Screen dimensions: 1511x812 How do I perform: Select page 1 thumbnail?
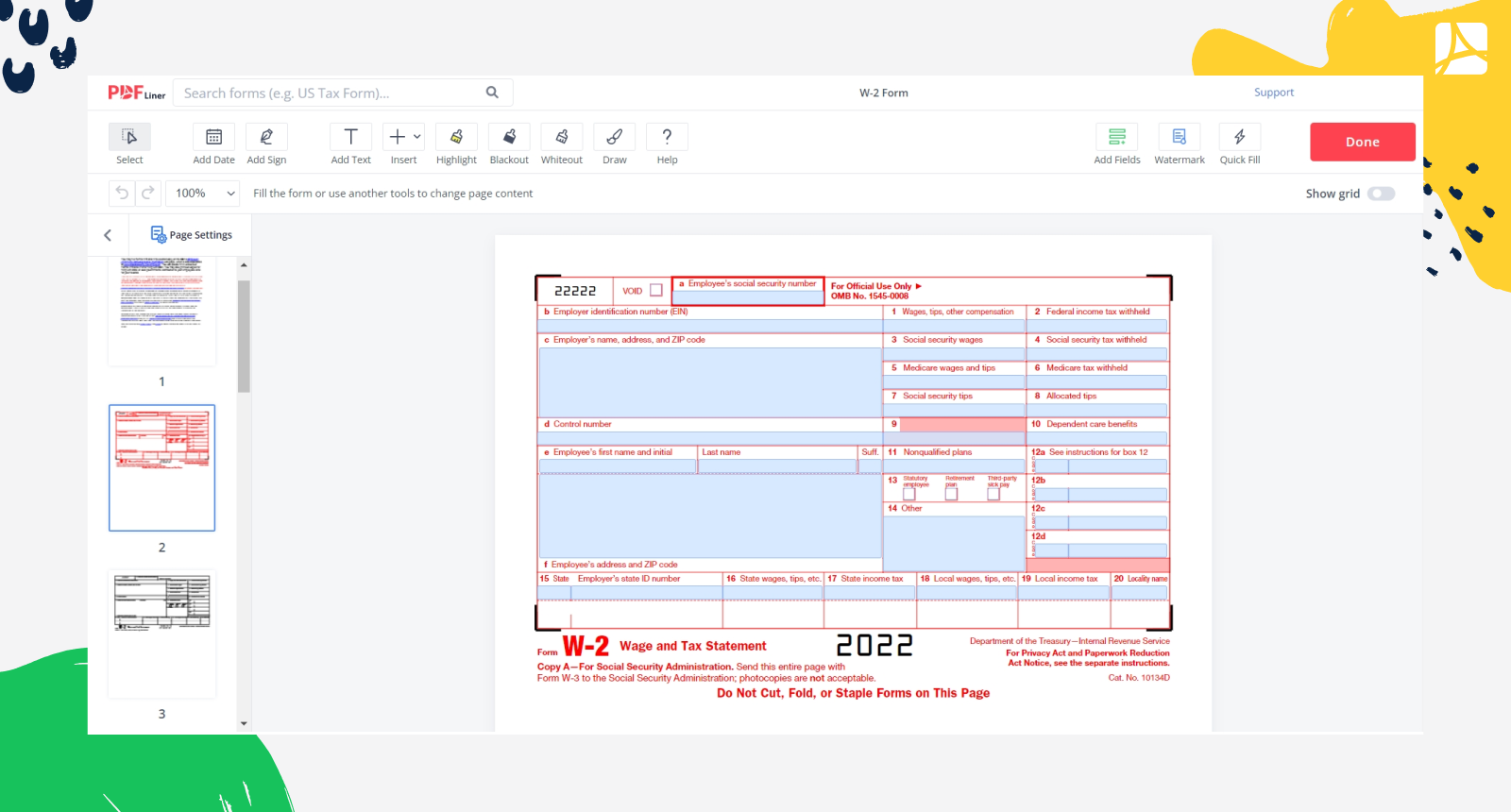pos(161,312)
